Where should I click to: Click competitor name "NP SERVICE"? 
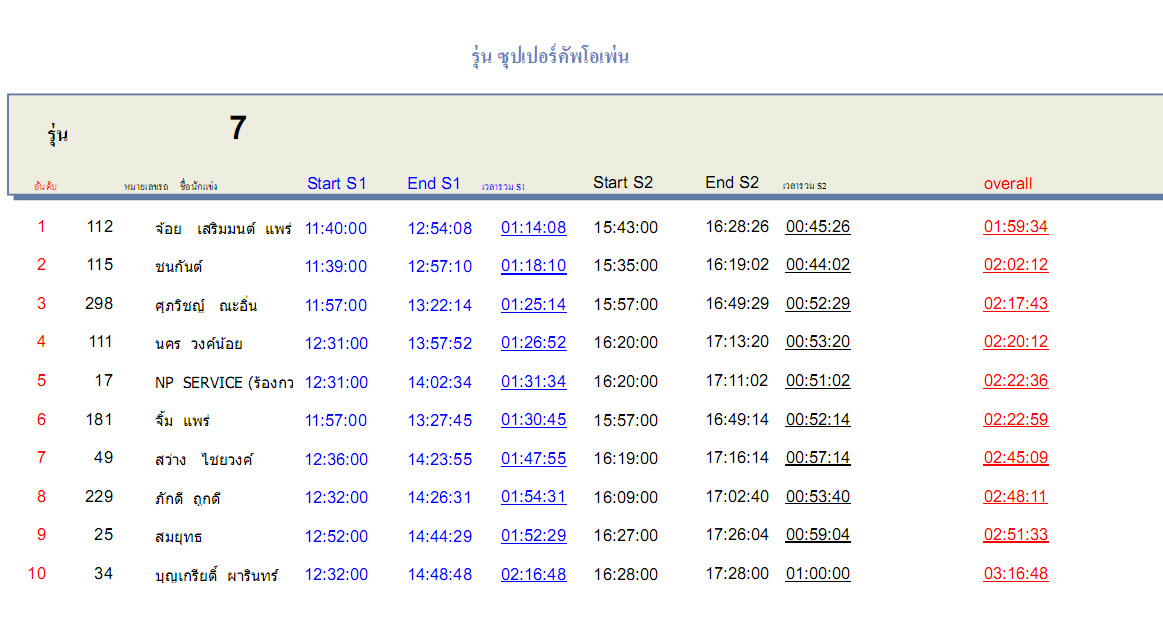[x=199, y=382]
